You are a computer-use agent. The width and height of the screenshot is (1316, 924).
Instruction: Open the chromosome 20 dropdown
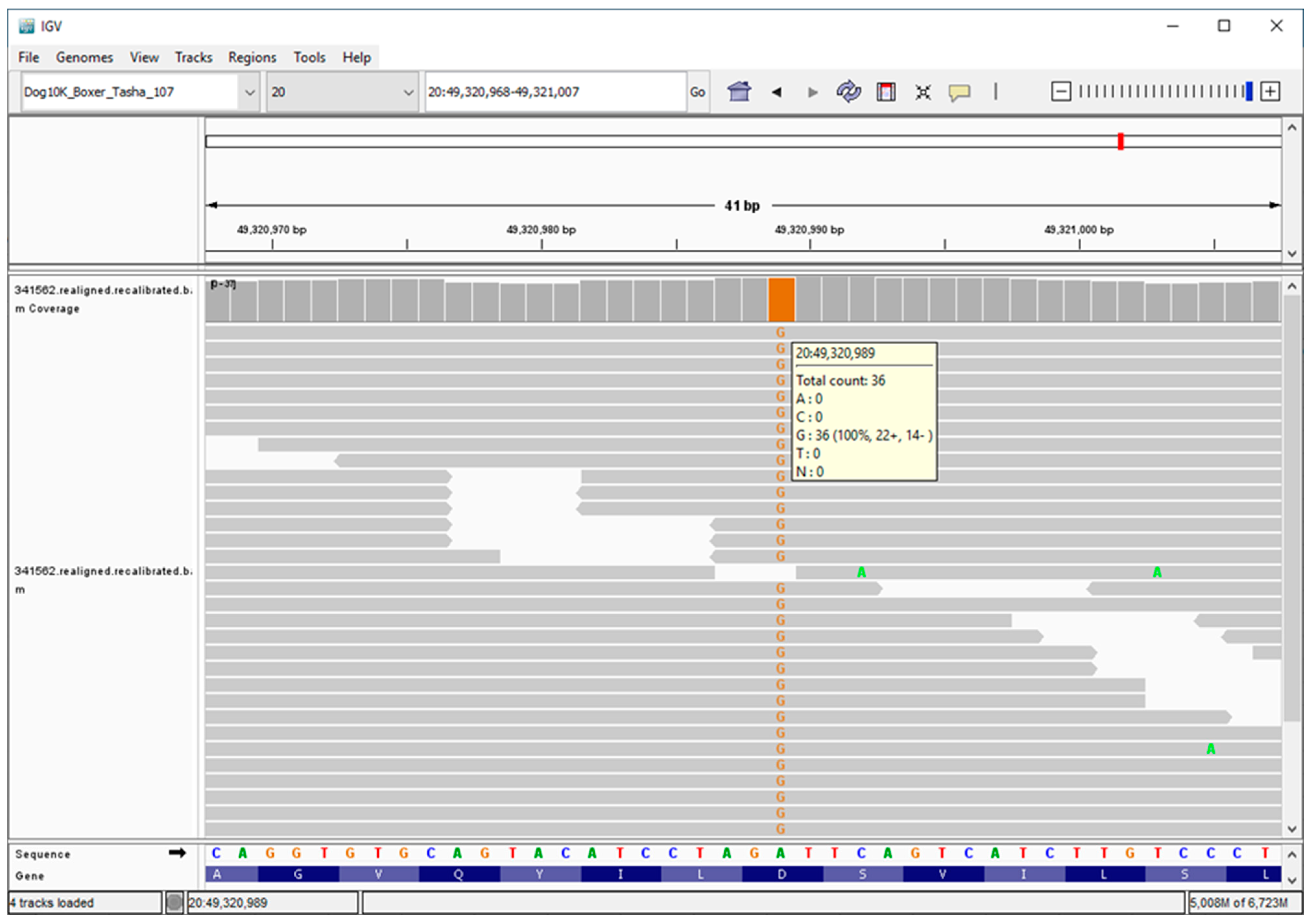(408, 92)
